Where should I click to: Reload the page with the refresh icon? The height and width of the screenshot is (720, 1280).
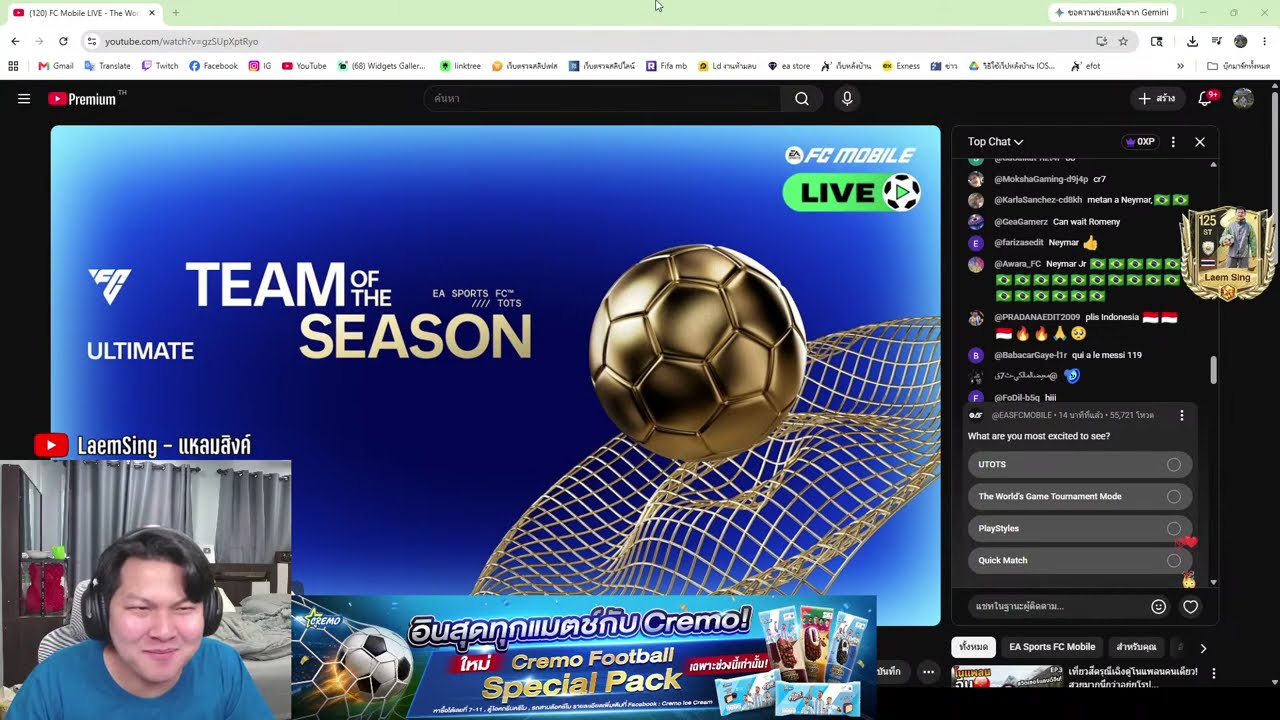(x=63, y=41)
